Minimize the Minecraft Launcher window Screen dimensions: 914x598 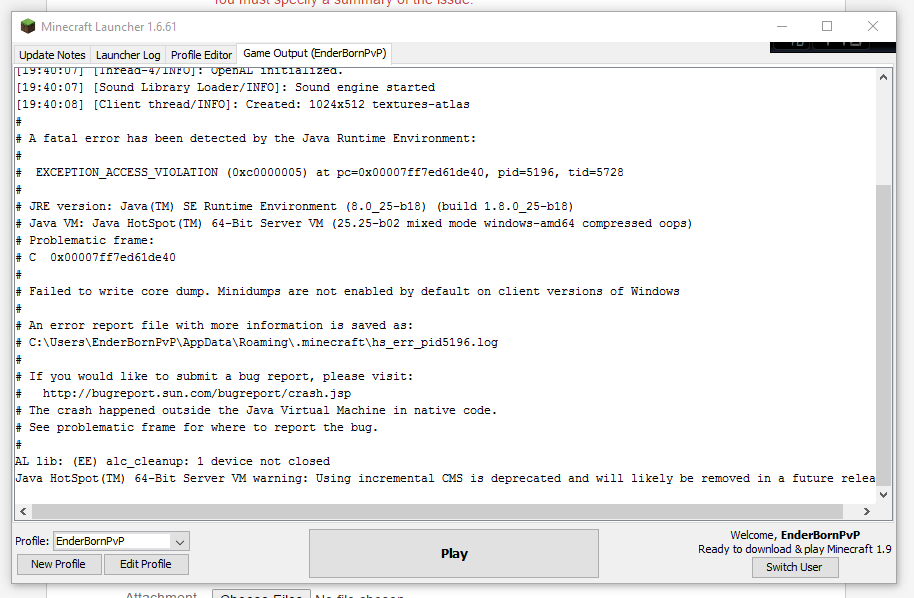coord(782,26)
